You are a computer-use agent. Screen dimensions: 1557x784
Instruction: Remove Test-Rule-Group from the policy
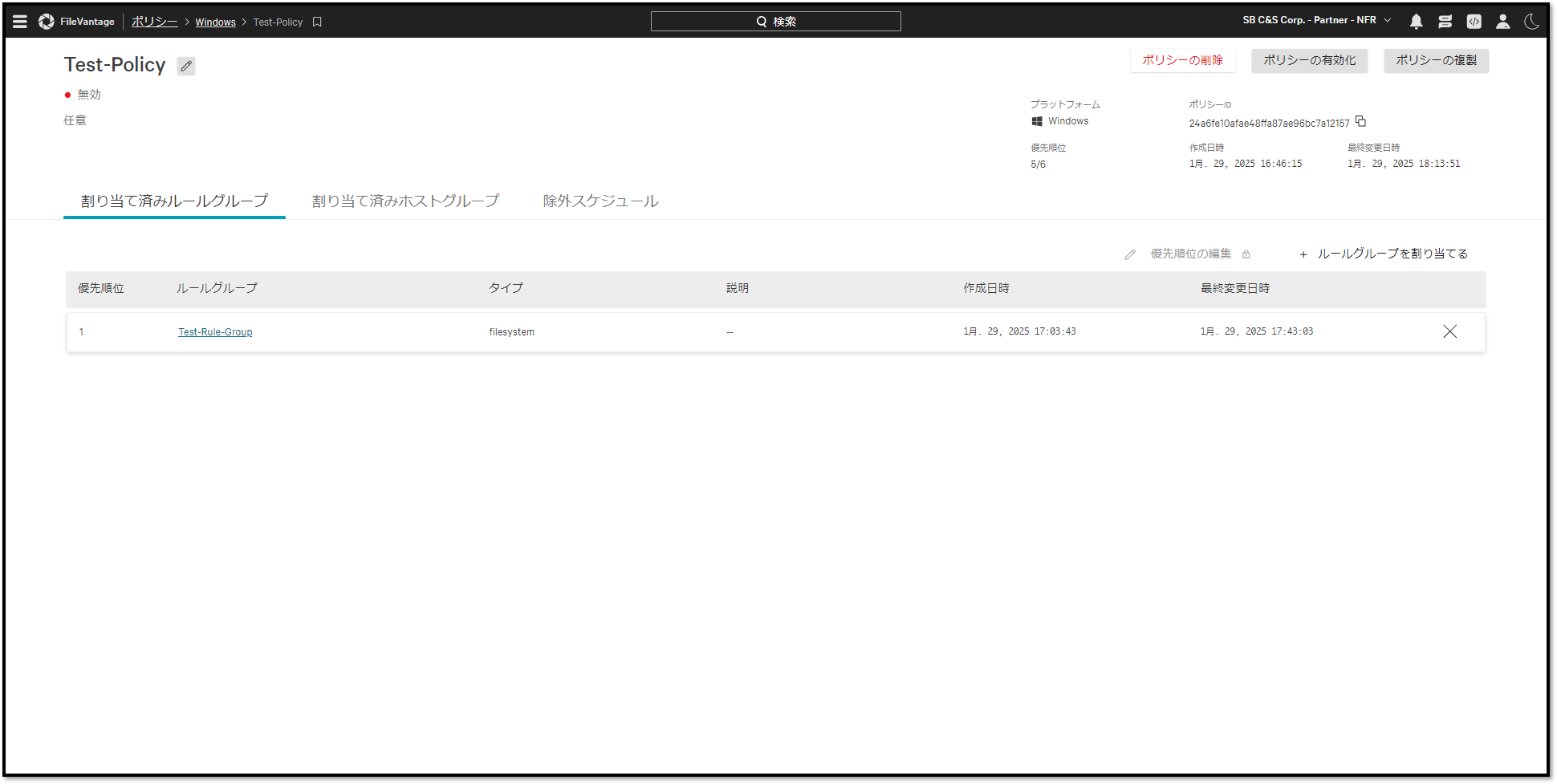[1449, 331]
